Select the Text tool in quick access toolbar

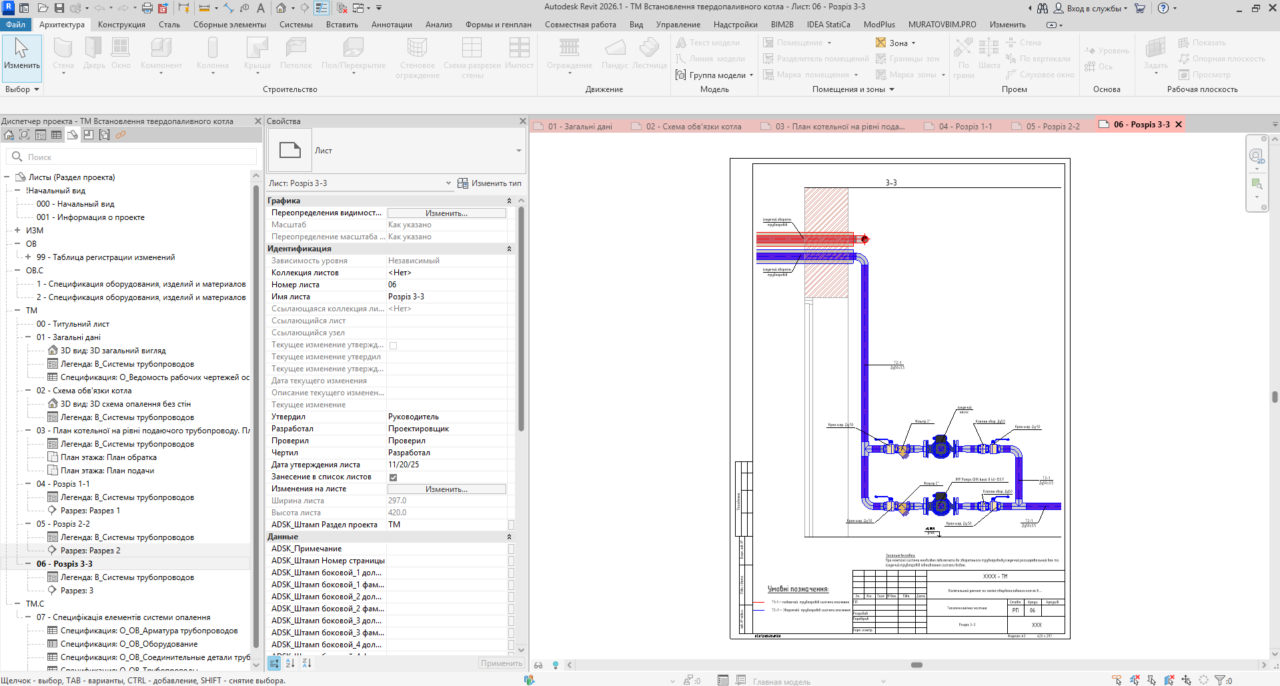(x=260, y=8)
